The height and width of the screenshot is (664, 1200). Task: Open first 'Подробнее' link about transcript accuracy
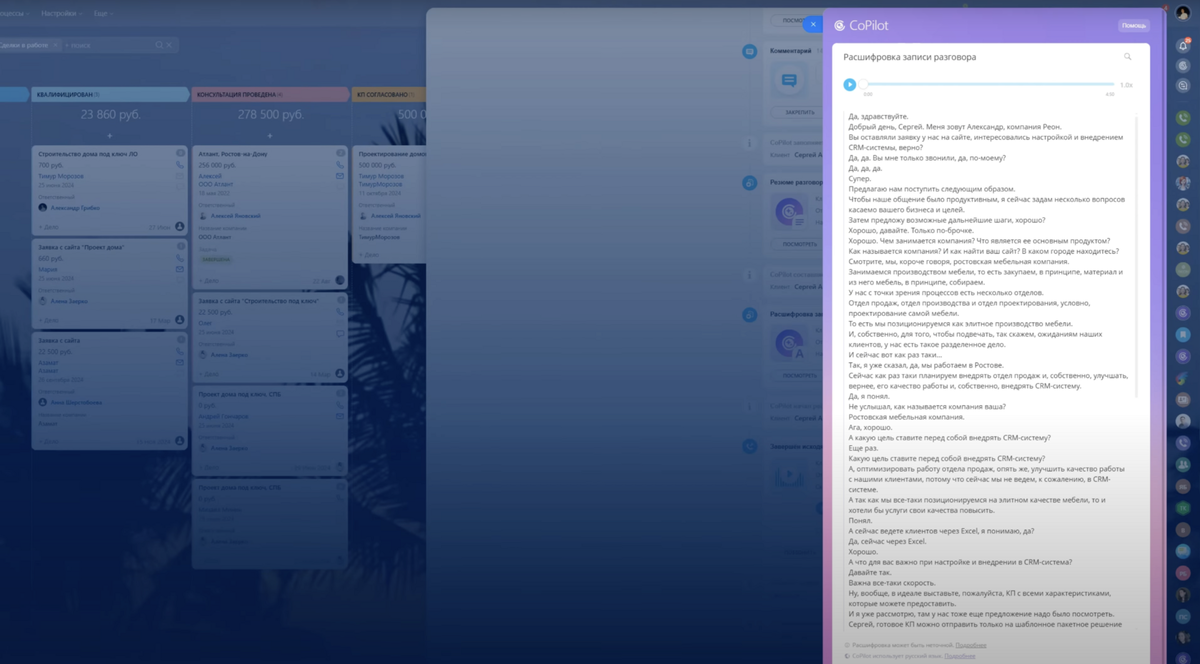click(970, 645)
